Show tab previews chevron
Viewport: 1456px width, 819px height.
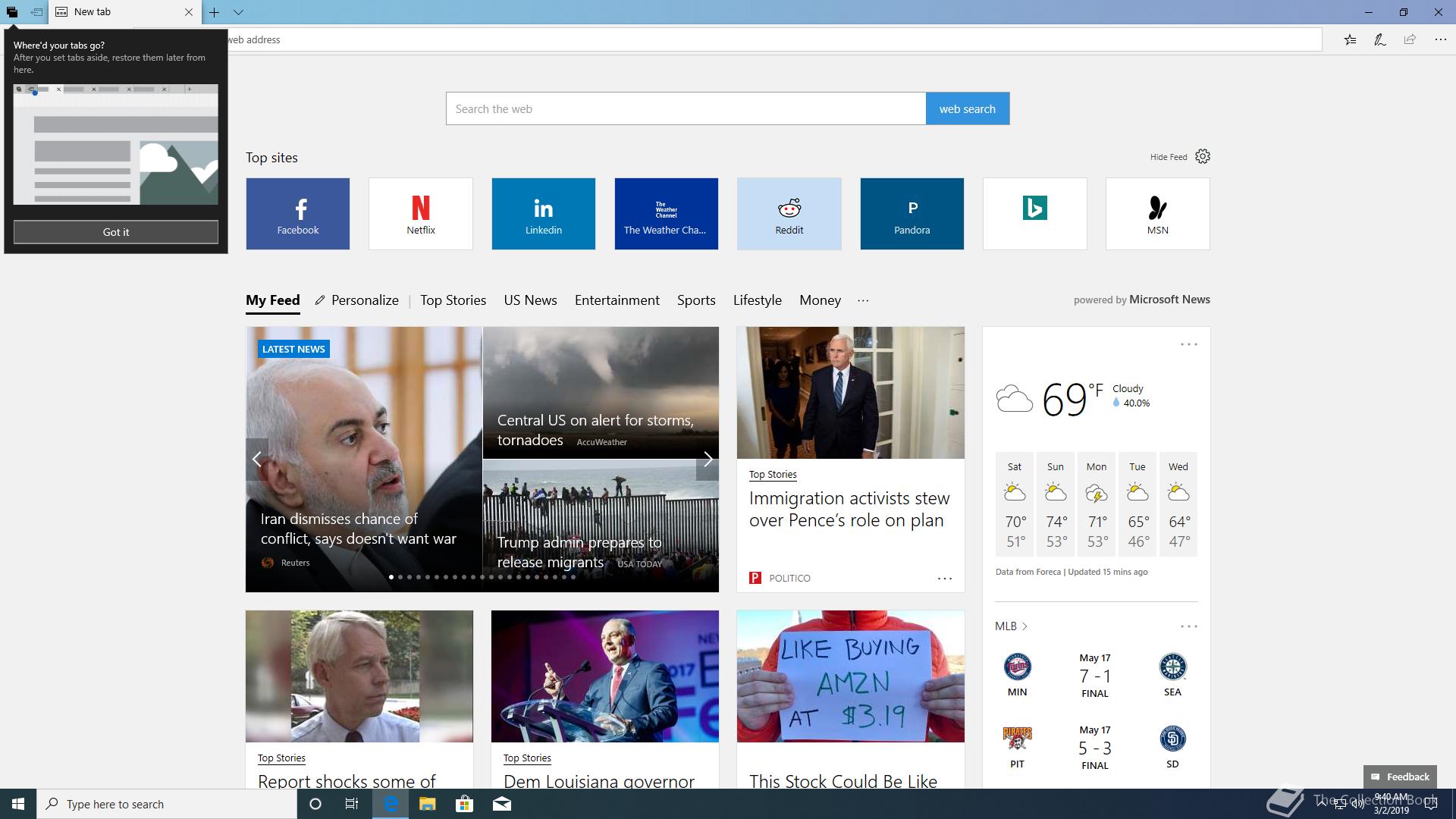(x=238, y=12)
